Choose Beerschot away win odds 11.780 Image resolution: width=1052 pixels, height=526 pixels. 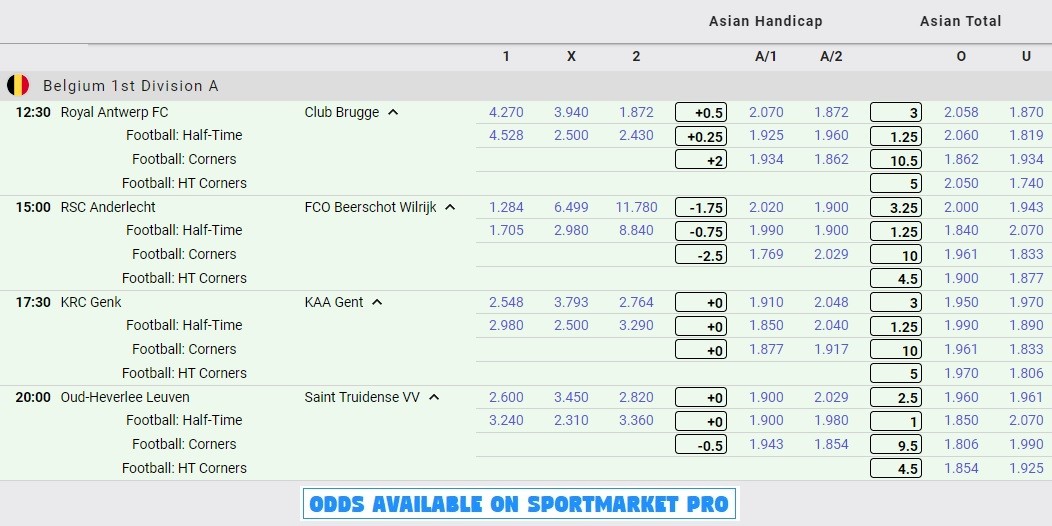click(x=636, y=207)
